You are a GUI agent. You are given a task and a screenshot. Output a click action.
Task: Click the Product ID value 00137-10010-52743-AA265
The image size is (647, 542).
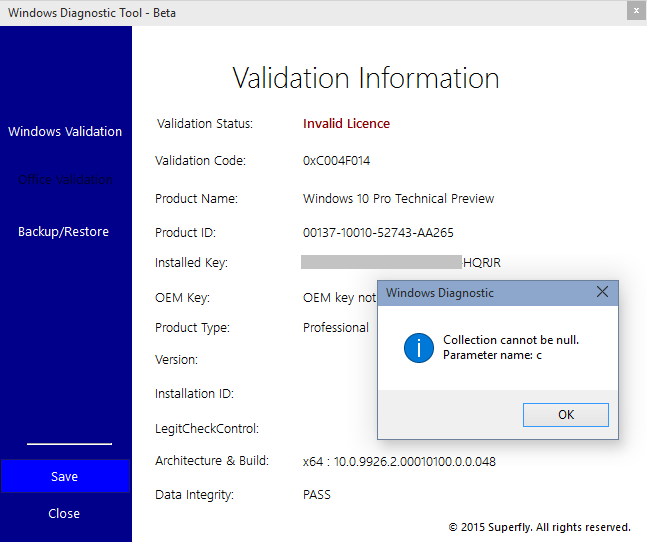tap(378, 233)
